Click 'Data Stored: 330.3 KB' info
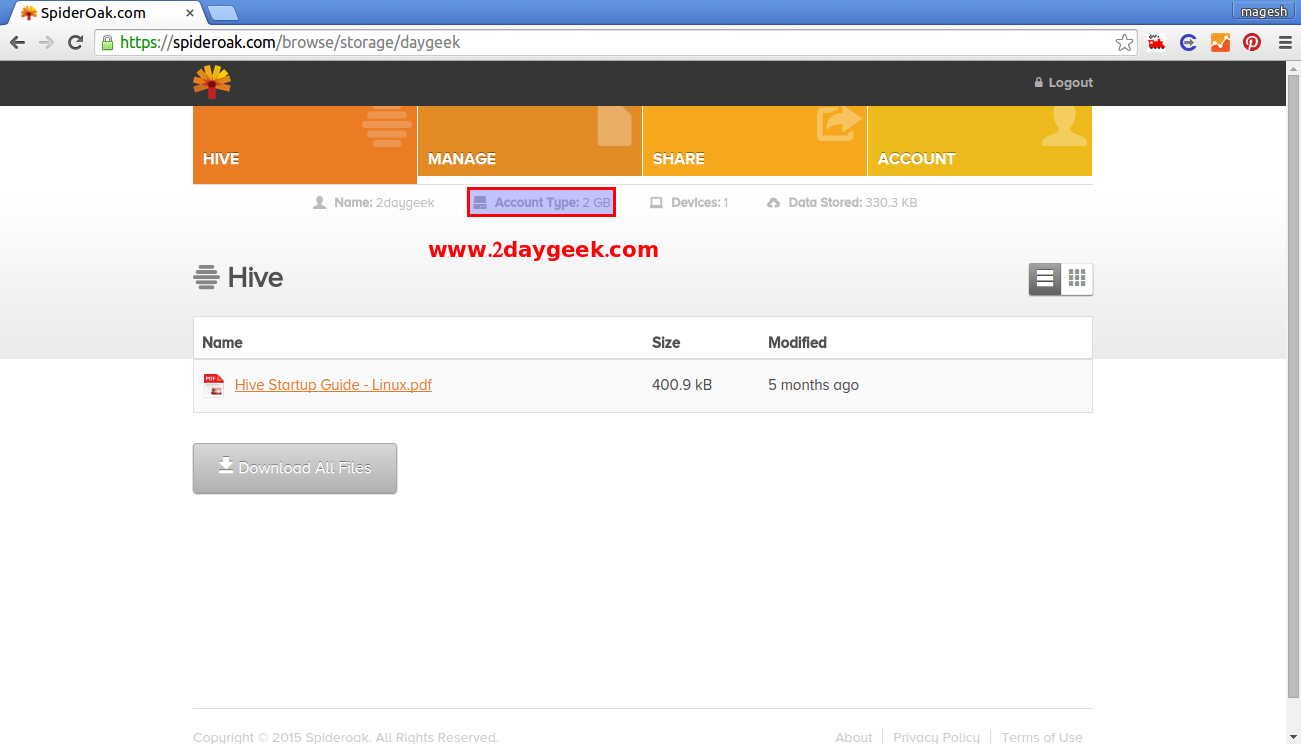The height and width of the screenshot is (744, 1301). click(x=842, y=203)
